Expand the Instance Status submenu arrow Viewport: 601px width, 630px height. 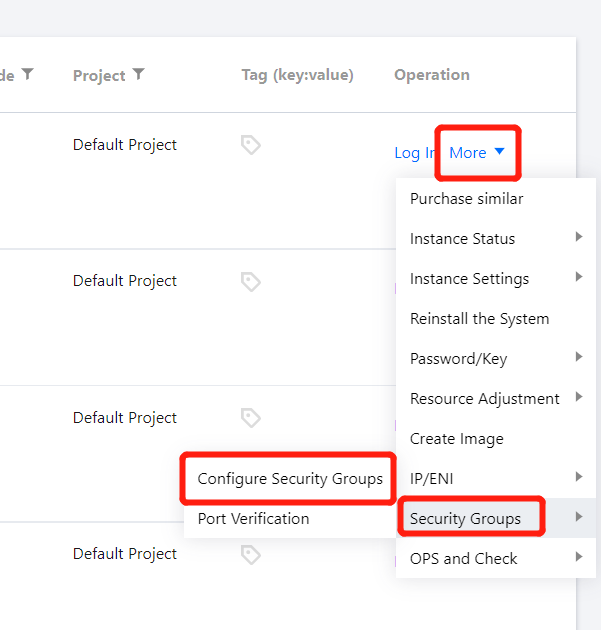tap(579, 238)
